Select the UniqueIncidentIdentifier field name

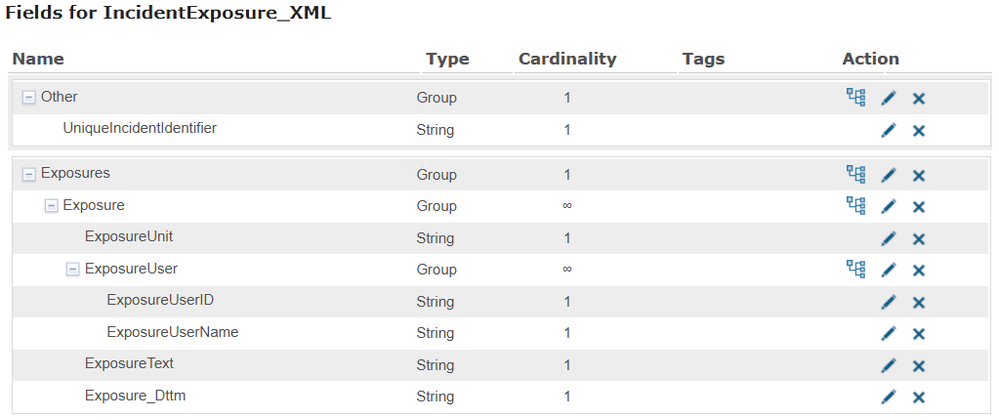point(139,128)
